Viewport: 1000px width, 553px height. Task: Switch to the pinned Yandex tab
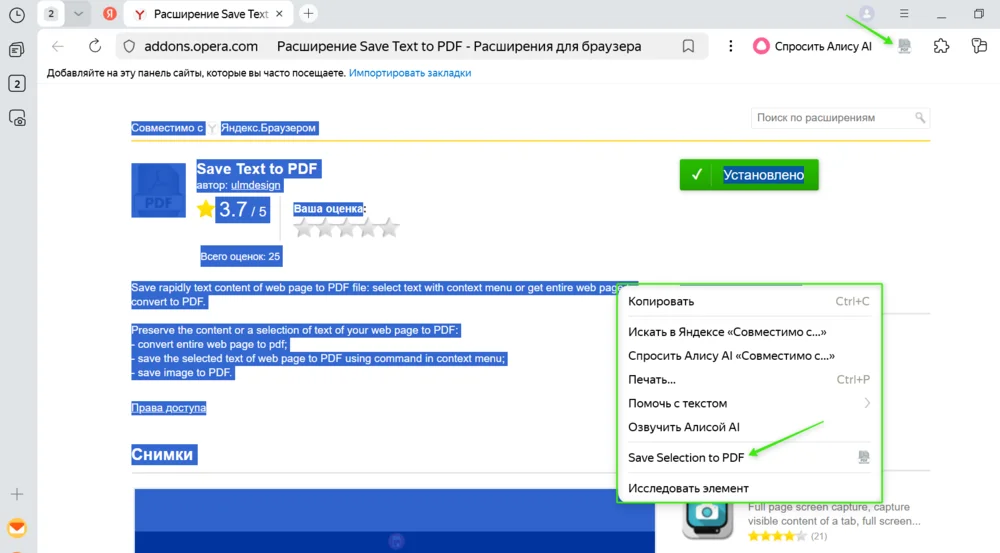click(110, 13)
